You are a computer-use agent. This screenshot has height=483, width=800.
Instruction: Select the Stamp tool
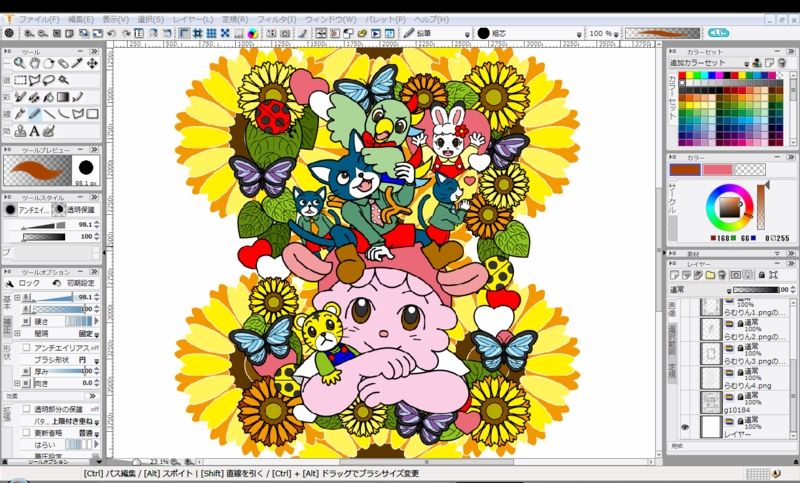pyautogui.click(x=20, y=131)
